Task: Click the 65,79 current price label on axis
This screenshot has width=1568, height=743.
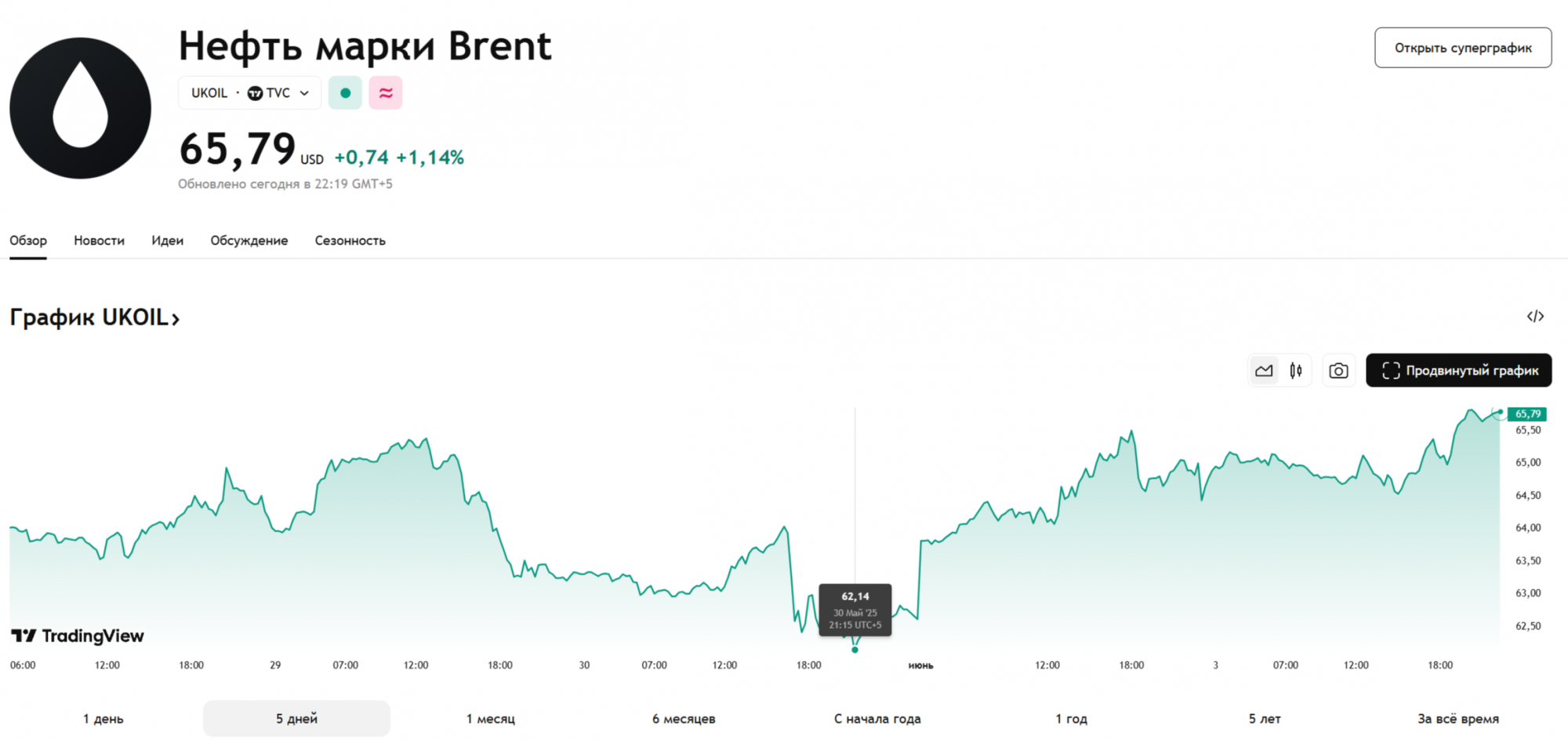Action: point(1526,414)
